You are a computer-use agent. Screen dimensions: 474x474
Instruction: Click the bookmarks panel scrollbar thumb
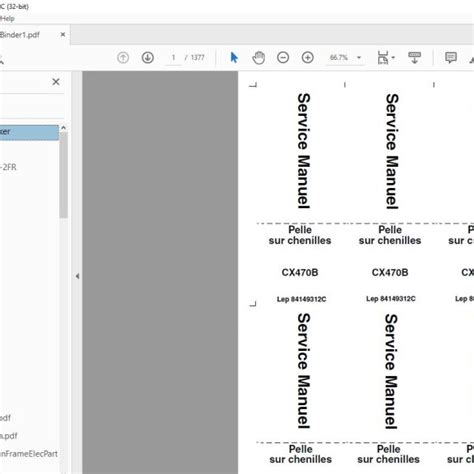pos(63,175)
